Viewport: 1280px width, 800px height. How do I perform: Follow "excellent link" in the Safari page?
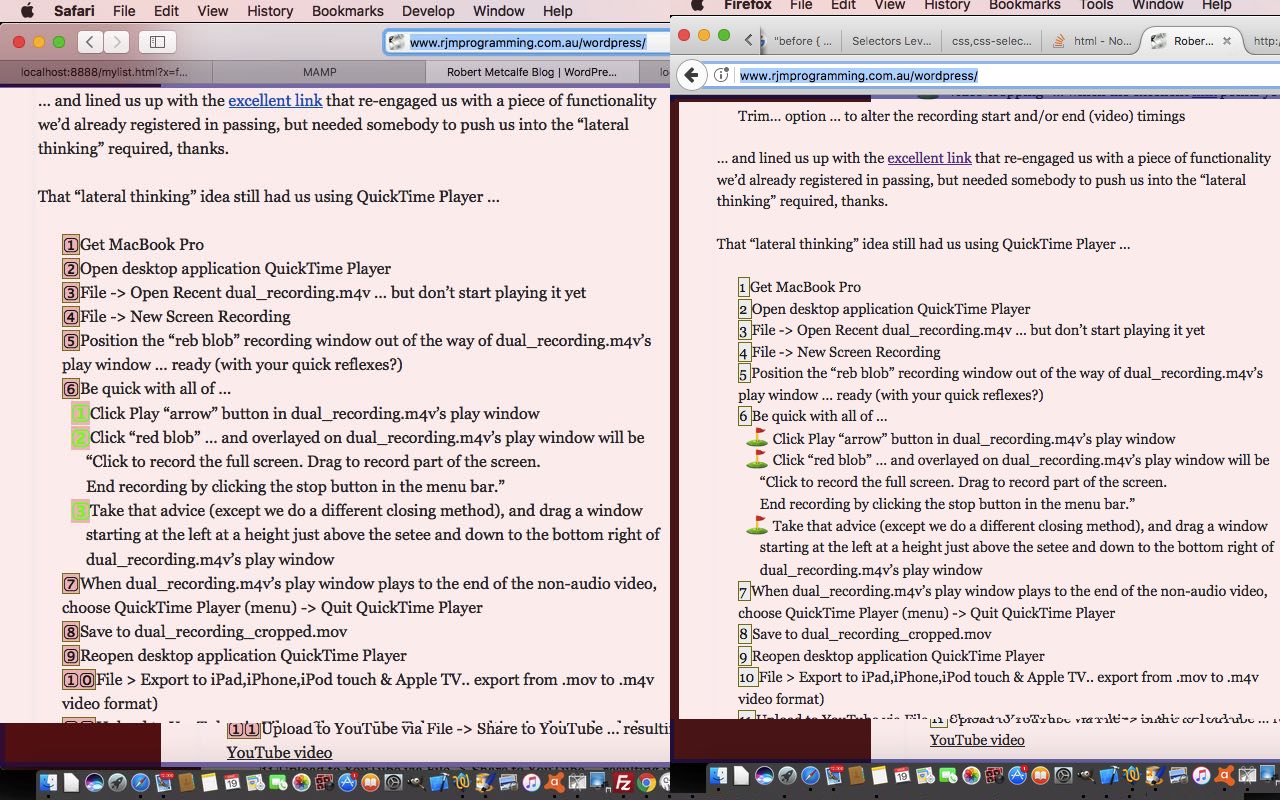pos(275,100)
